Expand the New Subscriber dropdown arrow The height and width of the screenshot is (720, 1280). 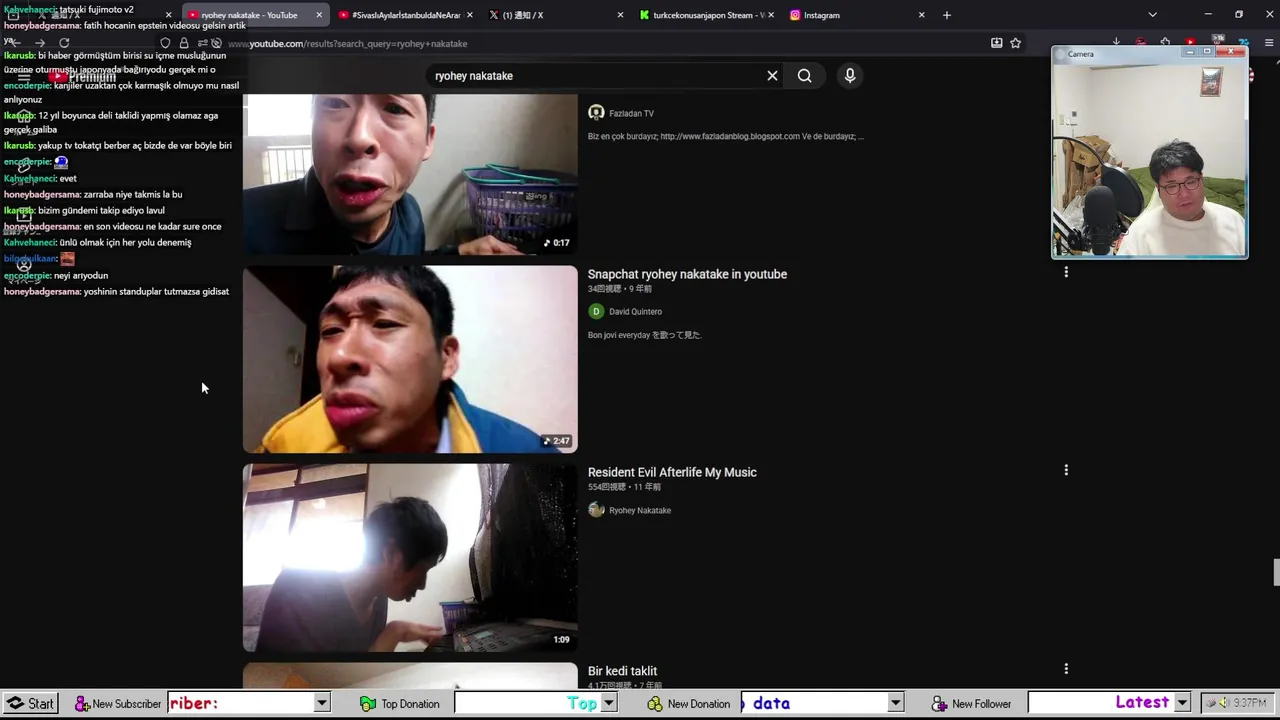coord(322,704)
